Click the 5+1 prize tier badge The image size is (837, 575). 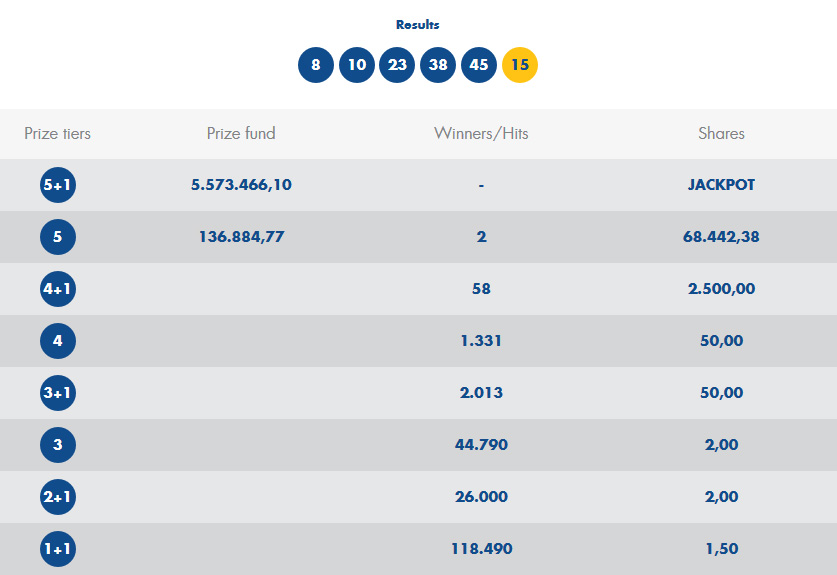[x=58, y=185]
